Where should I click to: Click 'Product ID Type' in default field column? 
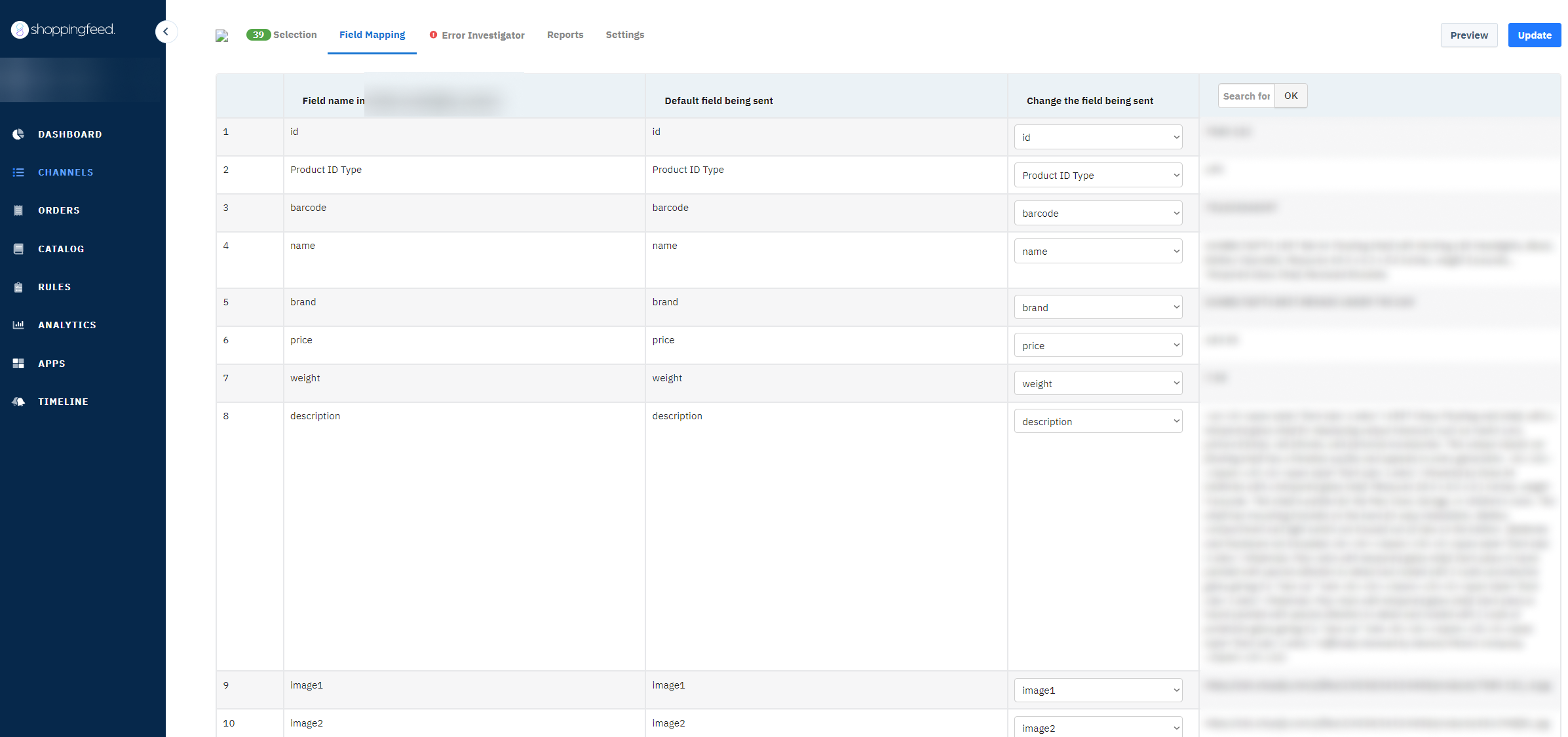coord(688,170)
